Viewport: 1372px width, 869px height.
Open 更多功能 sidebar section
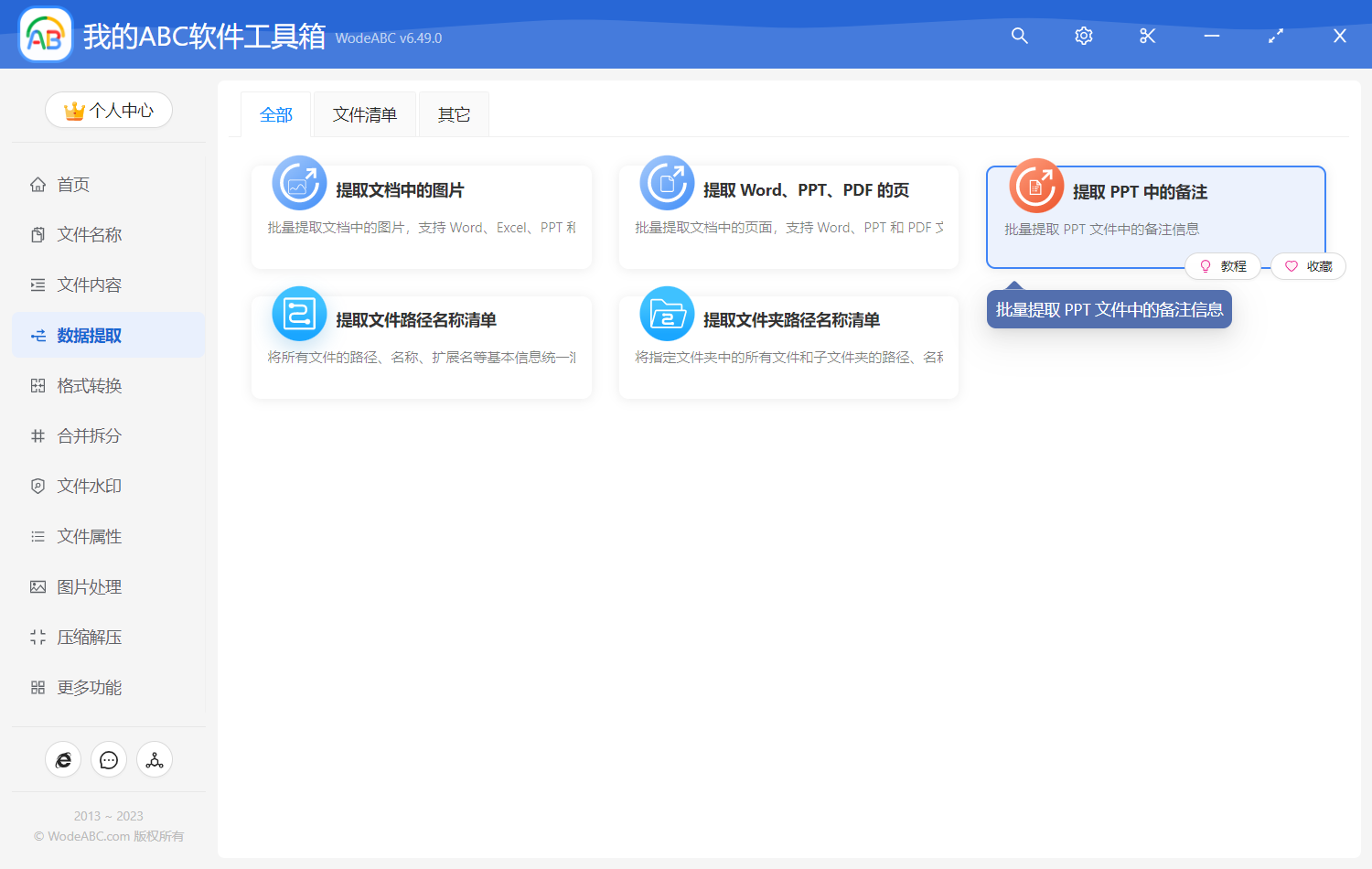(108, 688)
